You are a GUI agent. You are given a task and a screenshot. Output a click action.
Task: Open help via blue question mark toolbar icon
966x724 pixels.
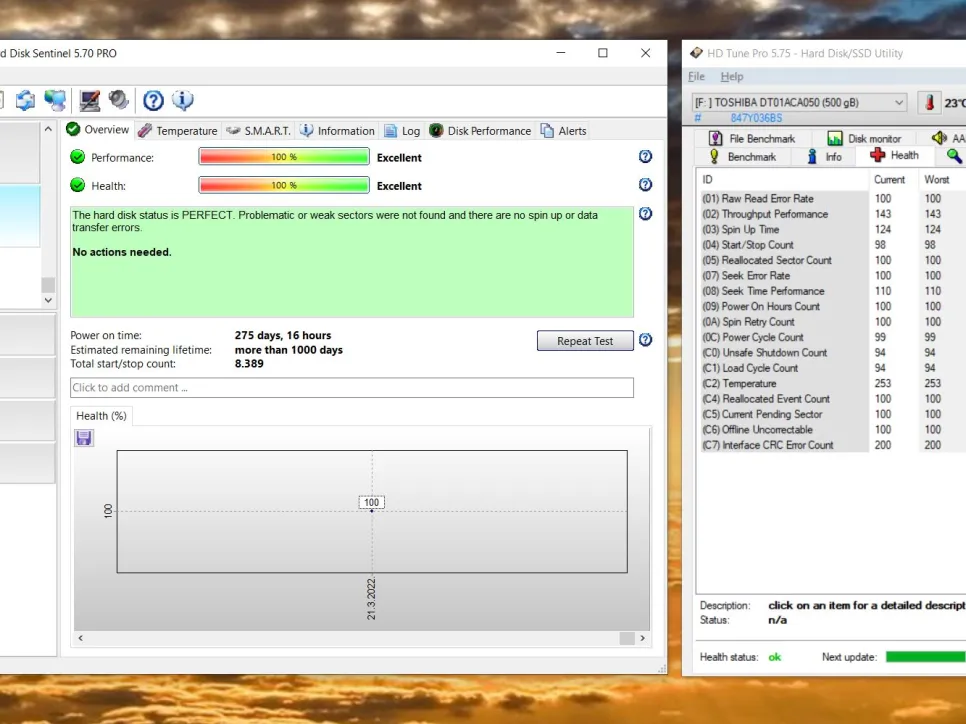point(153,100)
